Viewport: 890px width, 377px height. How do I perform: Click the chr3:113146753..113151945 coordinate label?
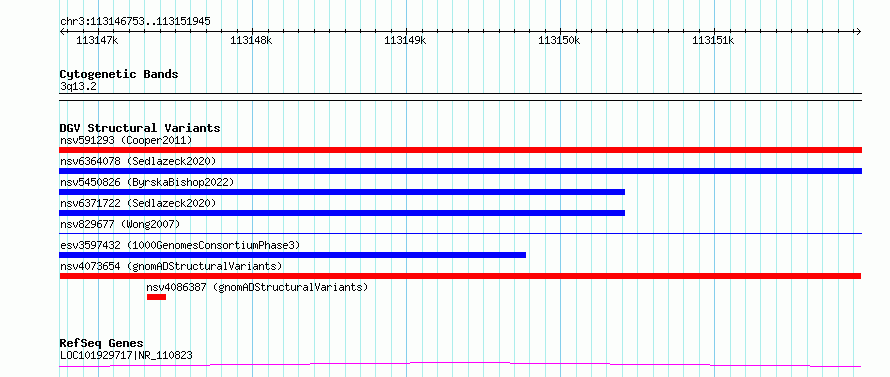pyautogui.click(x=135, y=22)
